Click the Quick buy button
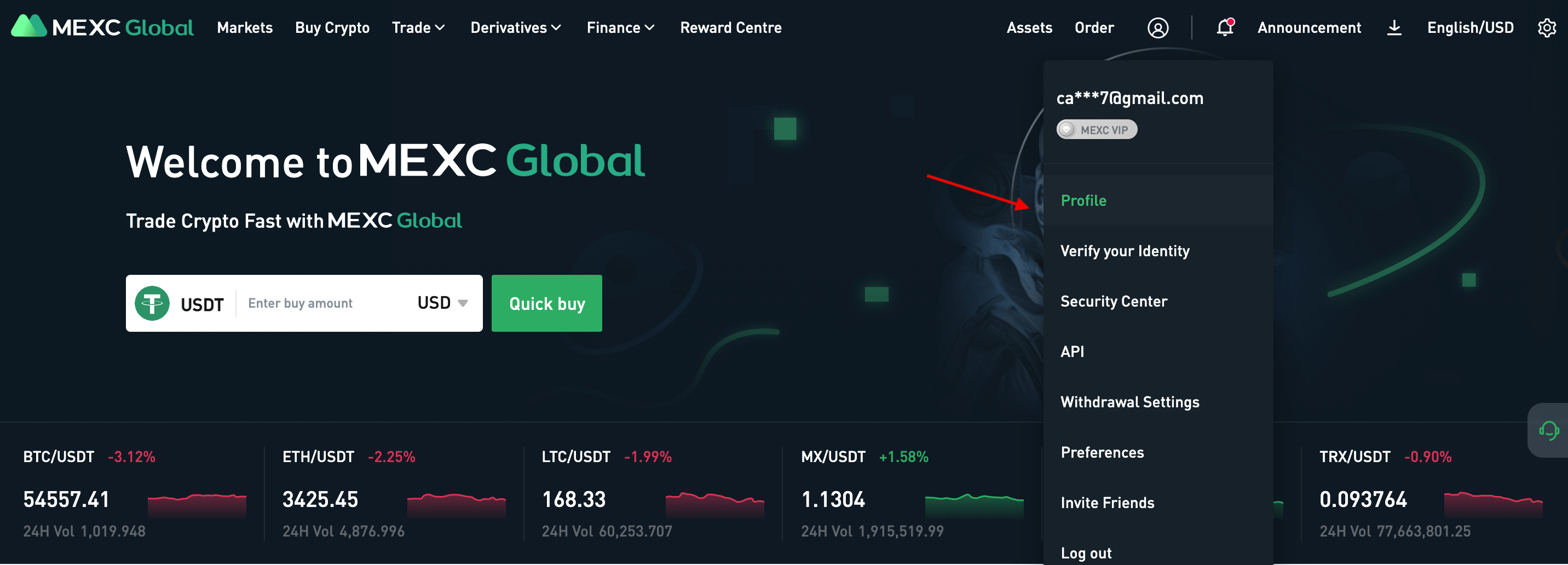Screen dimensions: 1568x565 tap(546, 303)
